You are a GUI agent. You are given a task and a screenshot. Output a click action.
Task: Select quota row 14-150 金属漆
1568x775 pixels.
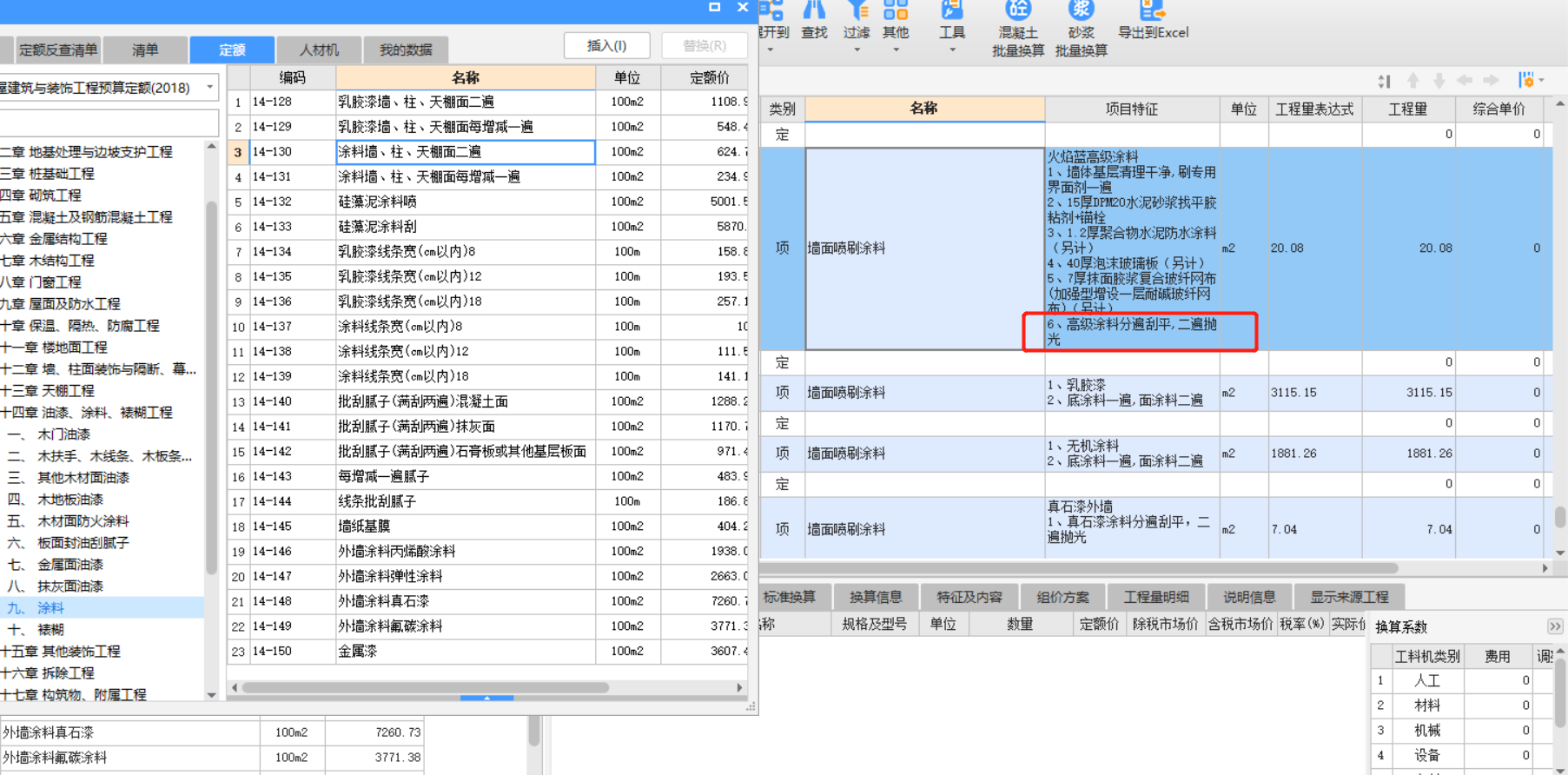pos(487,651)
